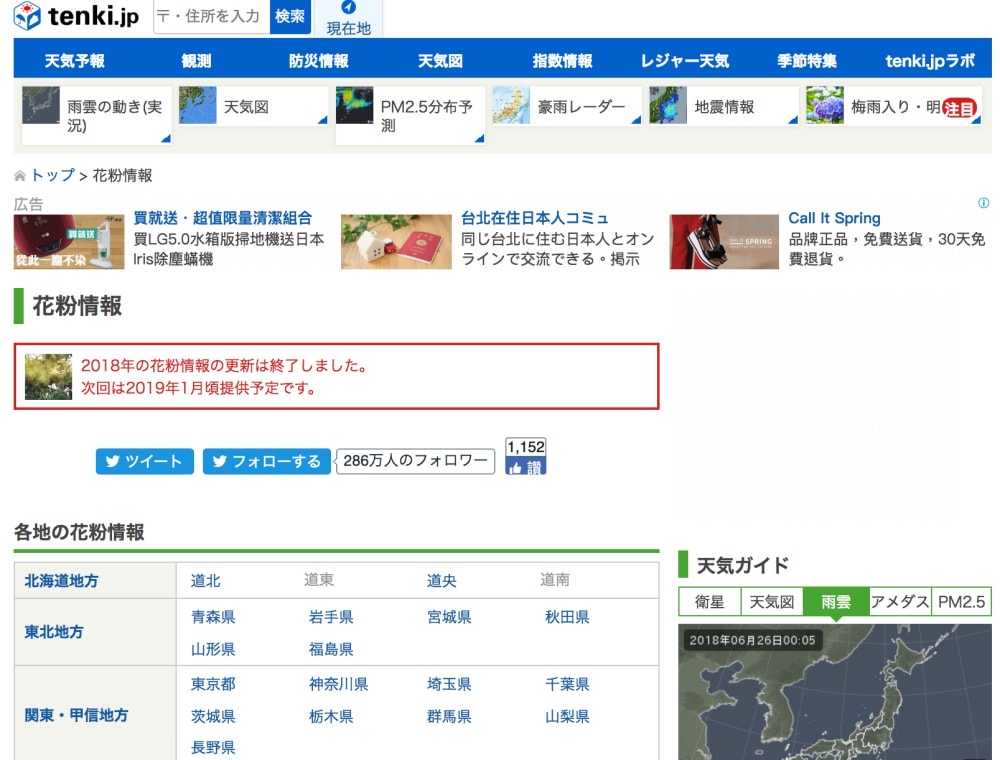This screenshot has width=1000, height=760.
Task: Click the フォローする button
Action: [x=266, y=461]
